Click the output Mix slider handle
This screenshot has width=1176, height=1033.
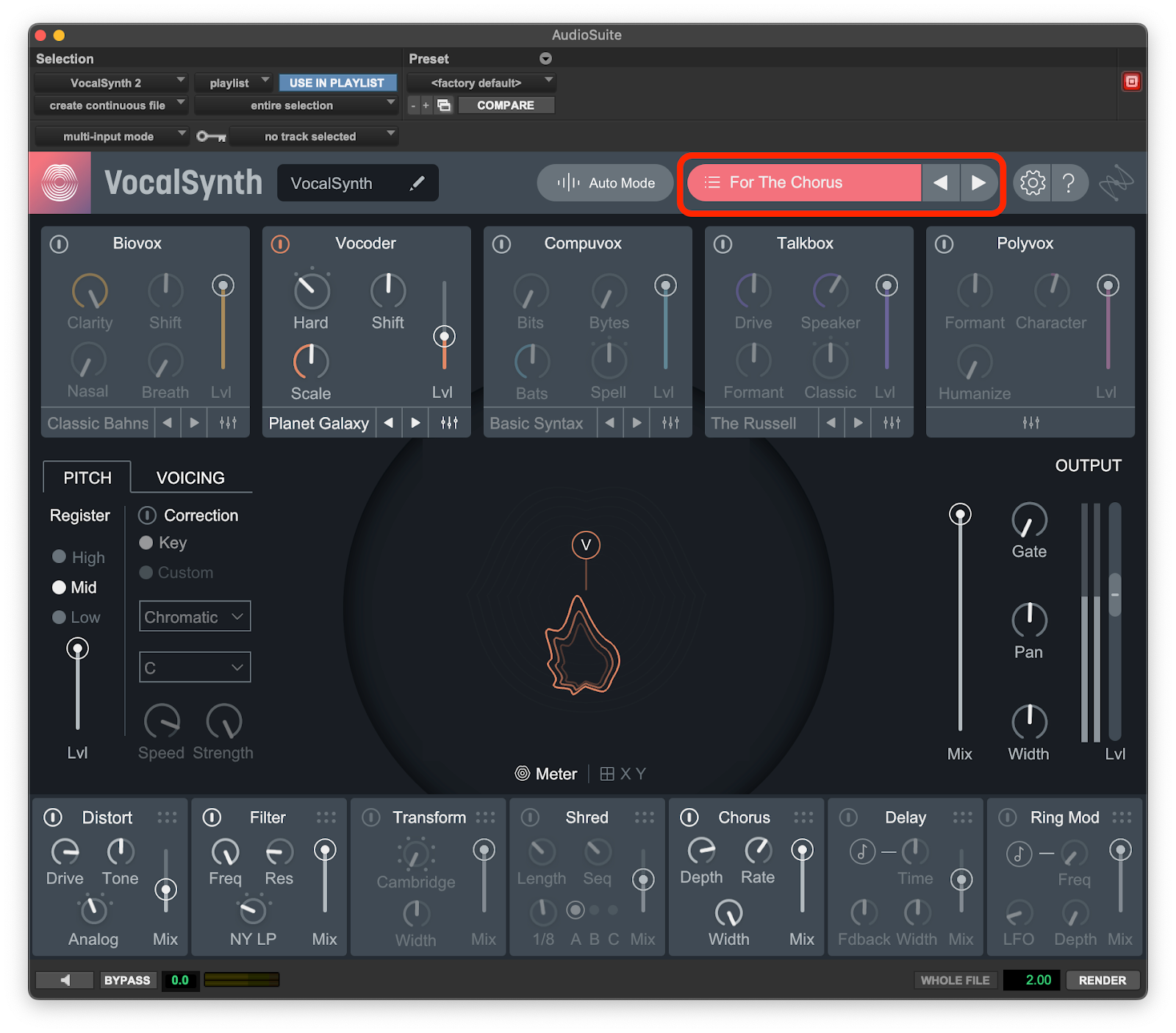960,514
